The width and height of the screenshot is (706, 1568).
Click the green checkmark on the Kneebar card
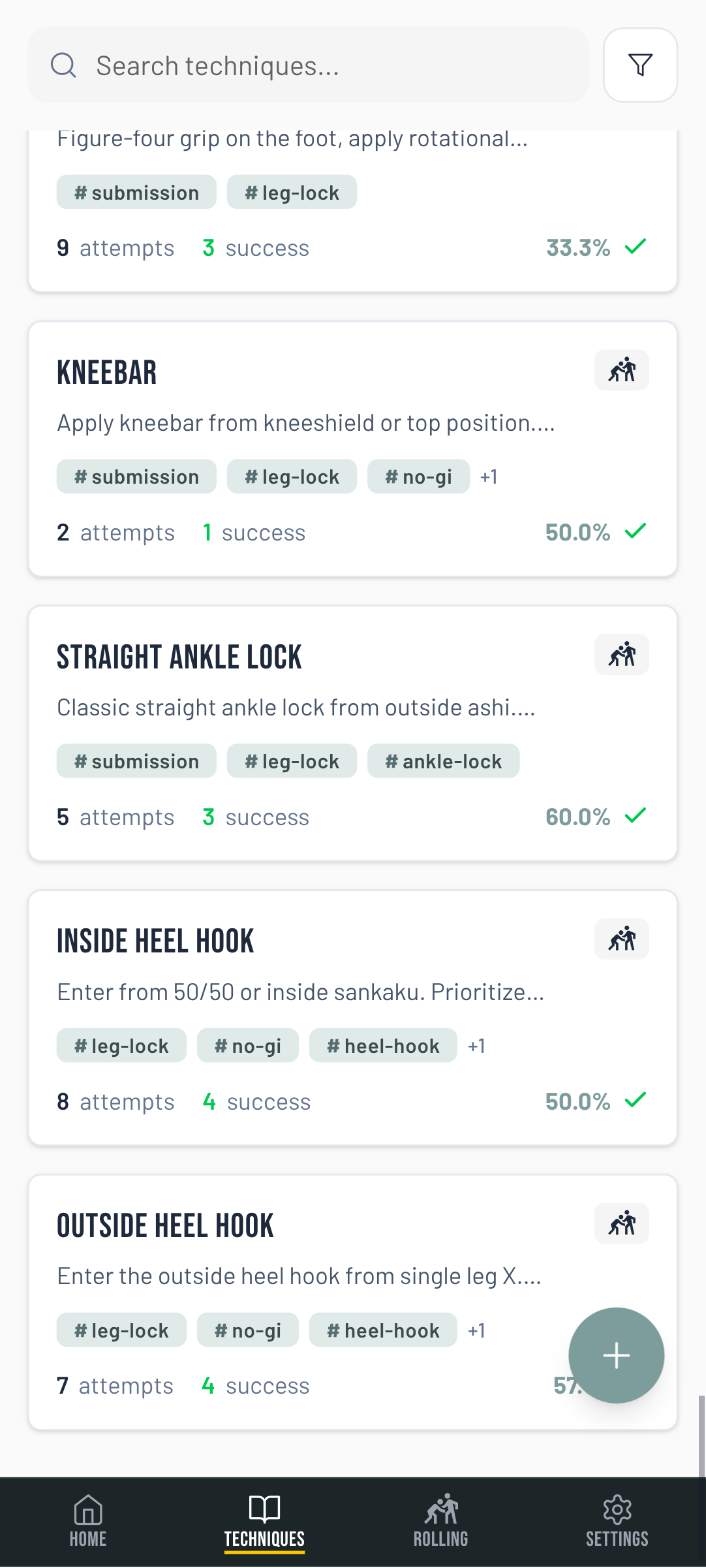(x=635, y=531)
